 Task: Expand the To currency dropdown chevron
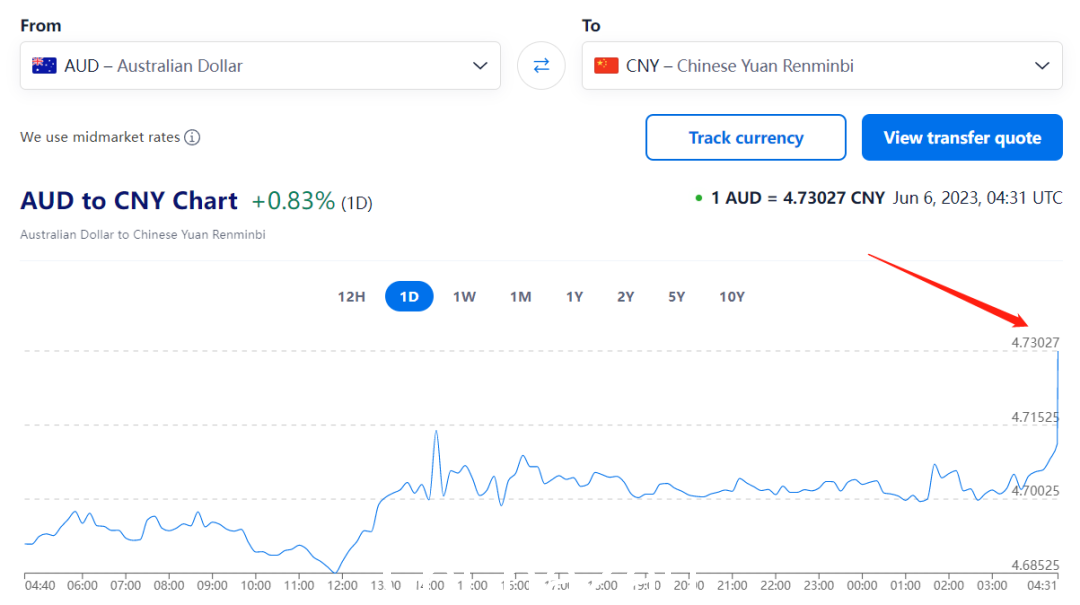pos(1042,65)
